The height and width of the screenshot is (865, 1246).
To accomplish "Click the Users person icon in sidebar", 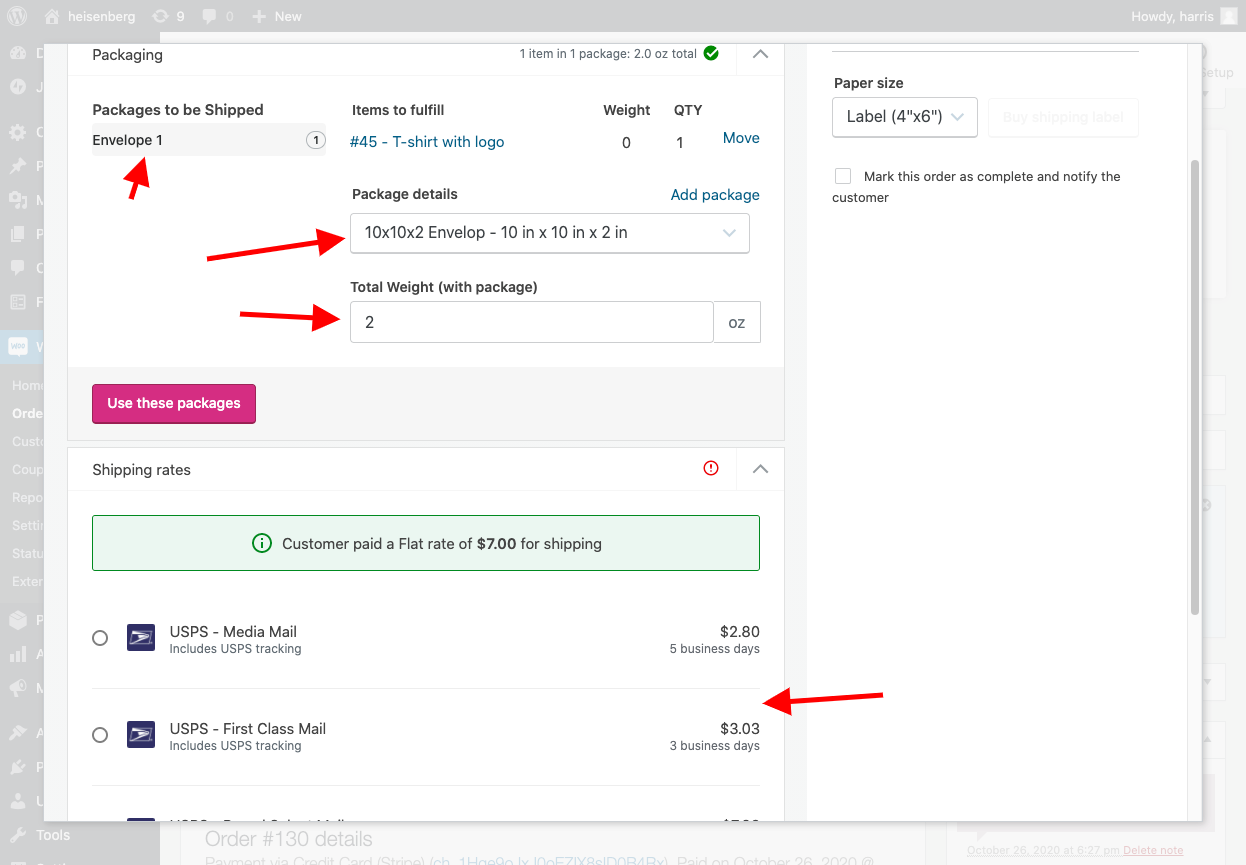I will 18,801.
